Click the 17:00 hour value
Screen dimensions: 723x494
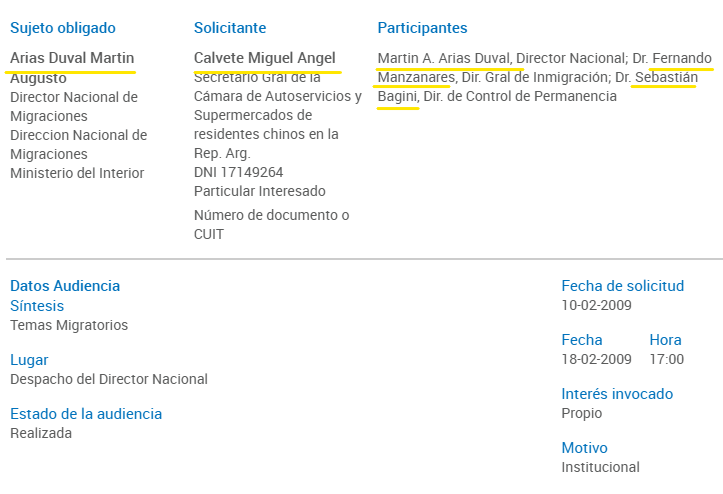(666, 359)
